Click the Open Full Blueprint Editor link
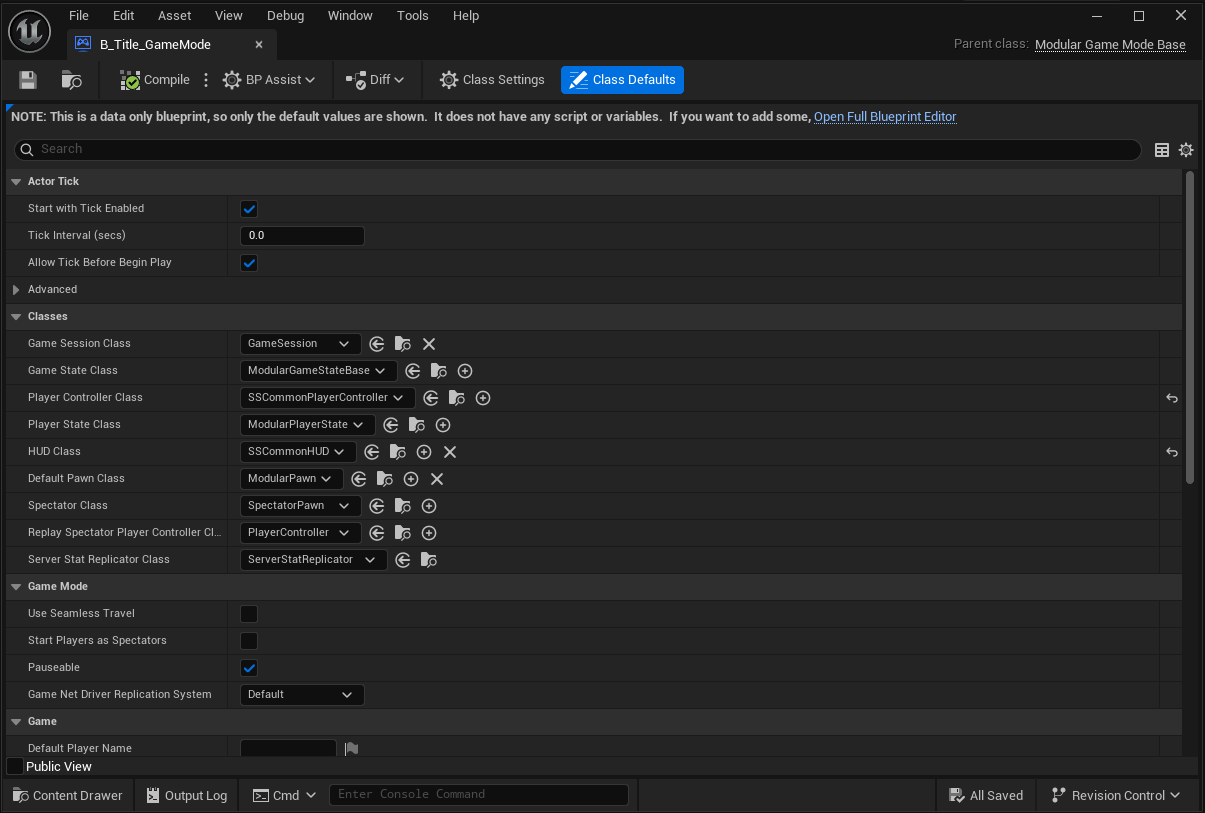This screenshot has width=1205, height=813. pyautogui.click(x=885, y=116)
